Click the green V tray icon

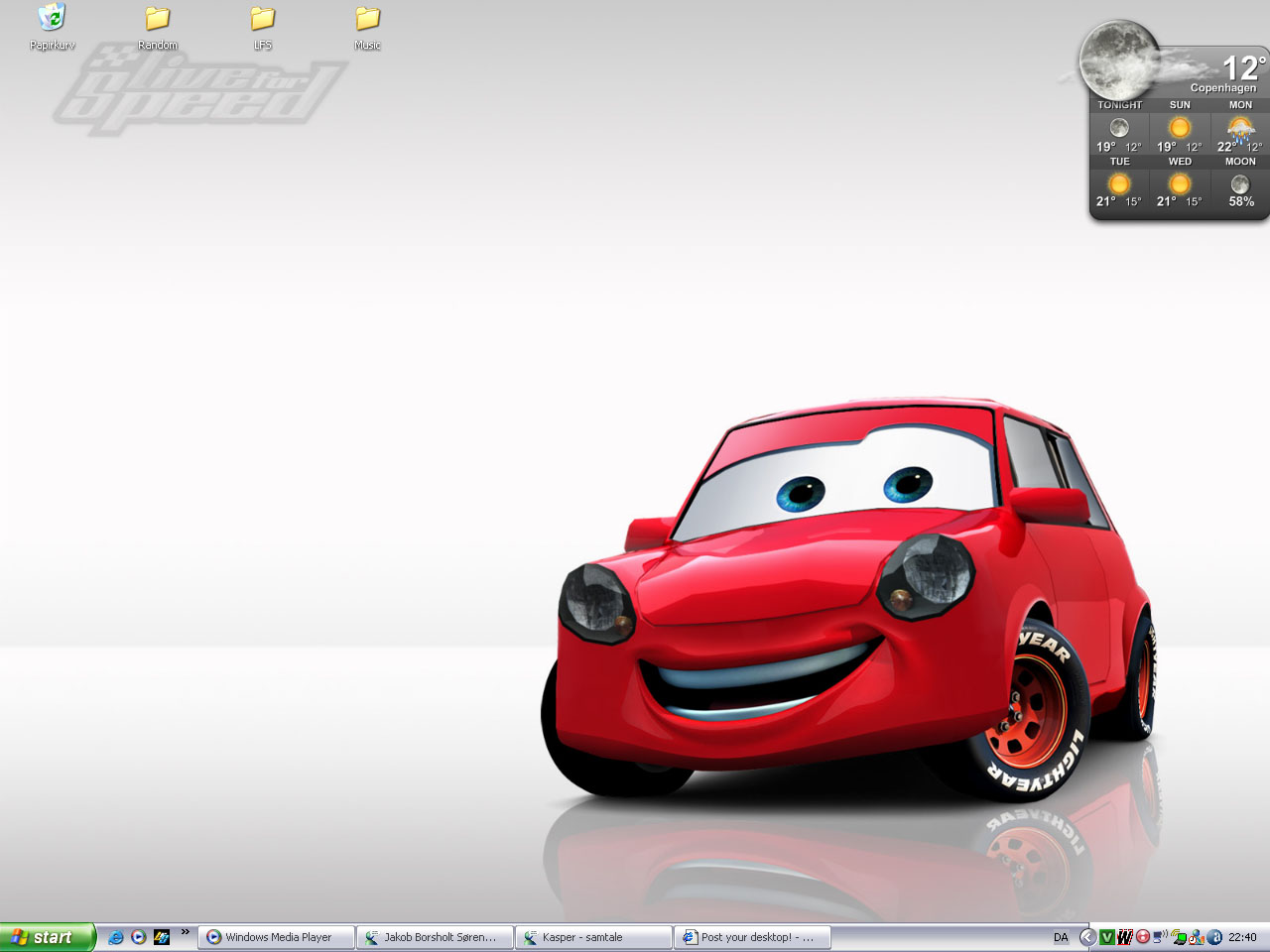1107,937
